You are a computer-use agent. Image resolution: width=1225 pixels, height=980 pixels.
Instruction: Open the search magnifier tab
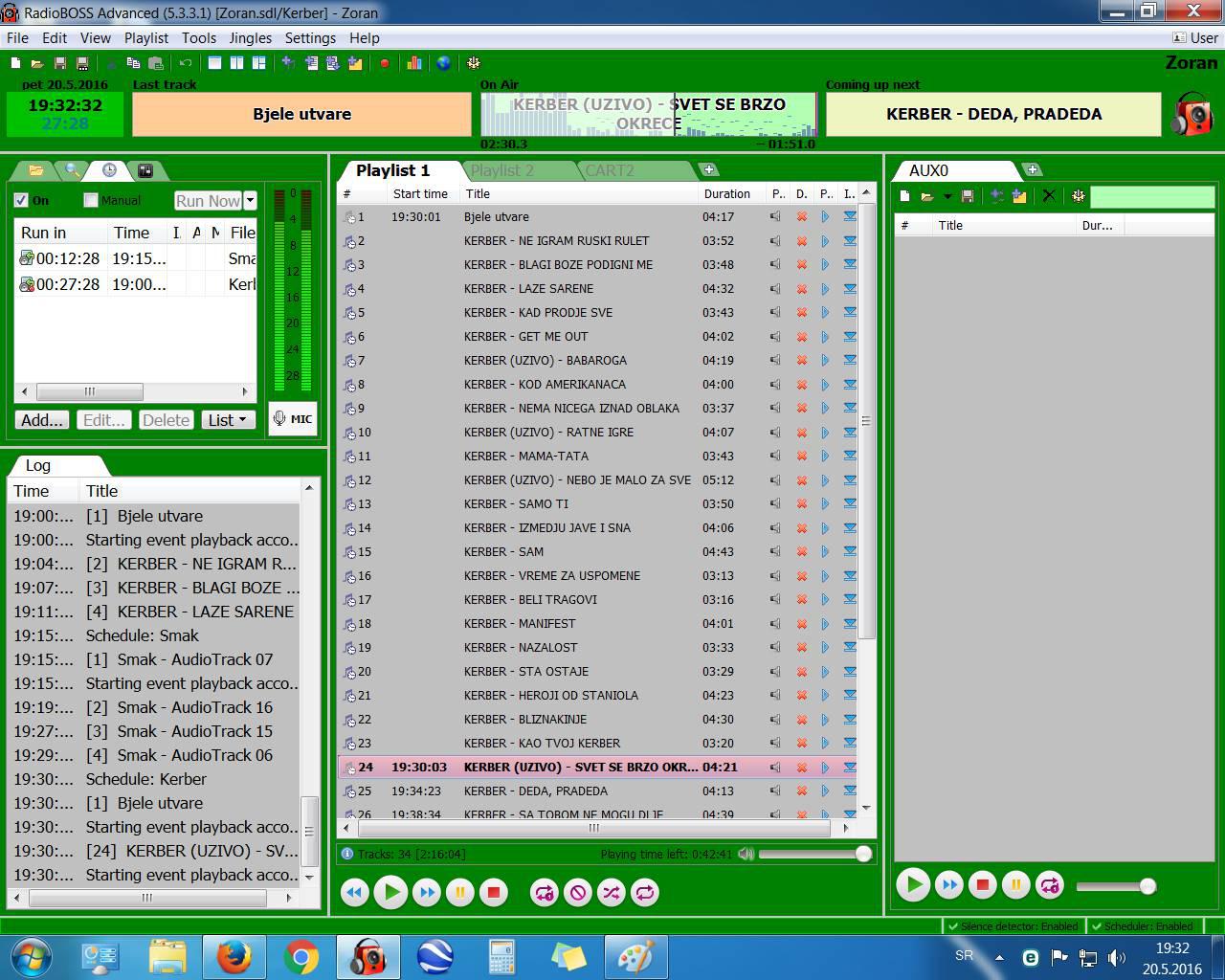coord(73,170)
